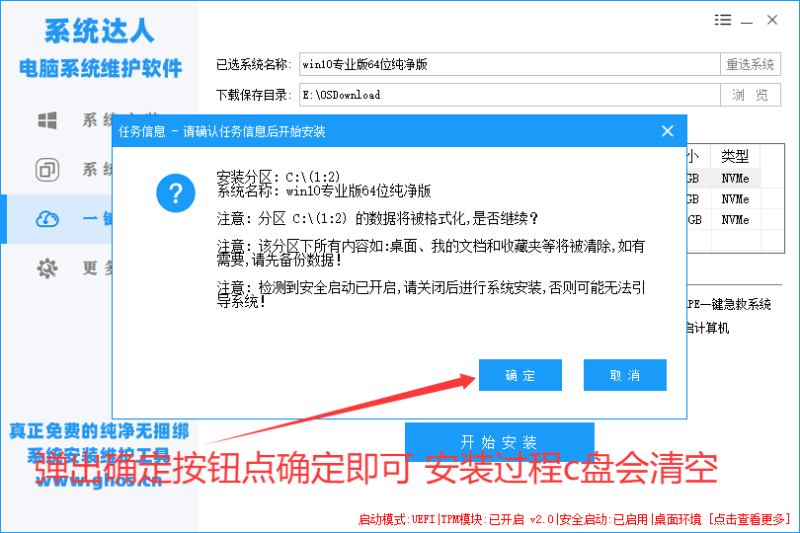Select the cloud reinstall sidebar icon
Viewport: 800px width, 533px height.
click(x=47, y=219)
